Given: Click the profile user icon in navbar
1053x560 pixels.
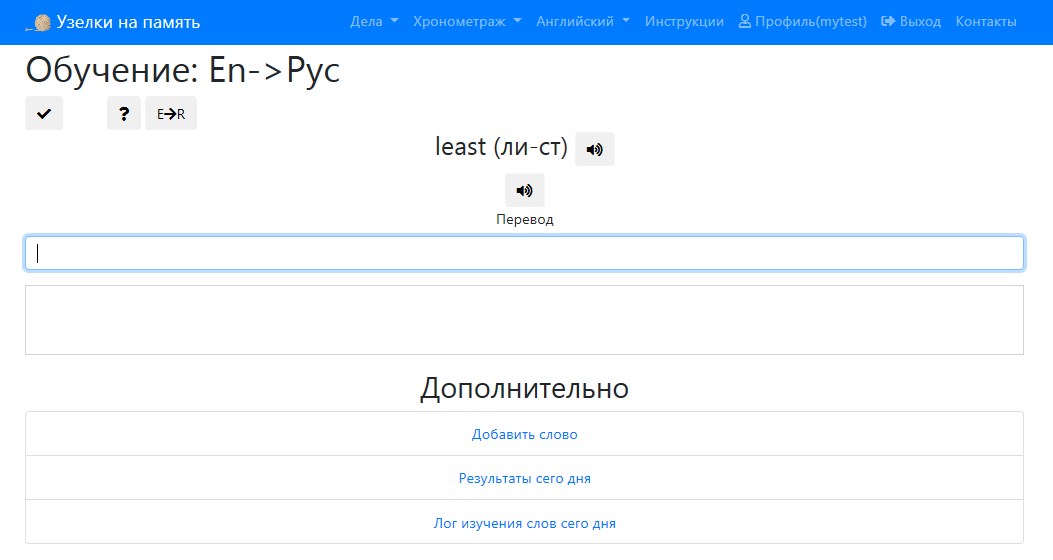Looking at the screenshot, I should point(745,21).
